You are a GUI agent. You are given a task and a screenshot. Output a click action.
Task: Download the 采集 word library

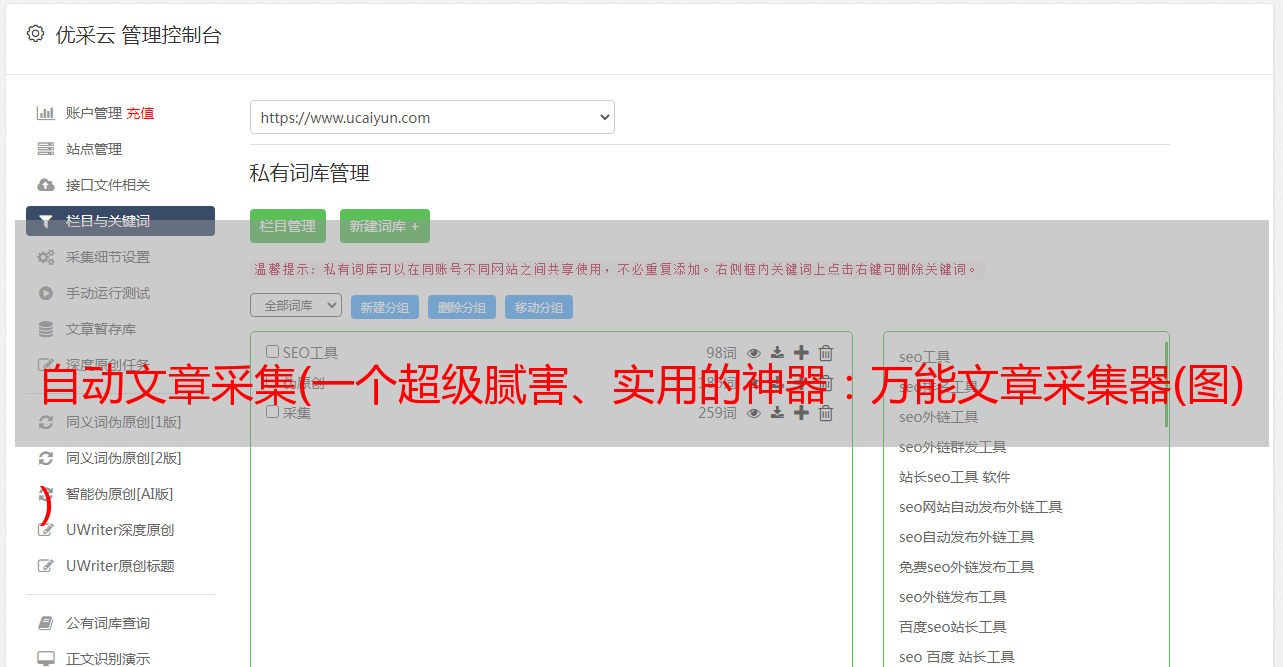click(x=777, y=413)
